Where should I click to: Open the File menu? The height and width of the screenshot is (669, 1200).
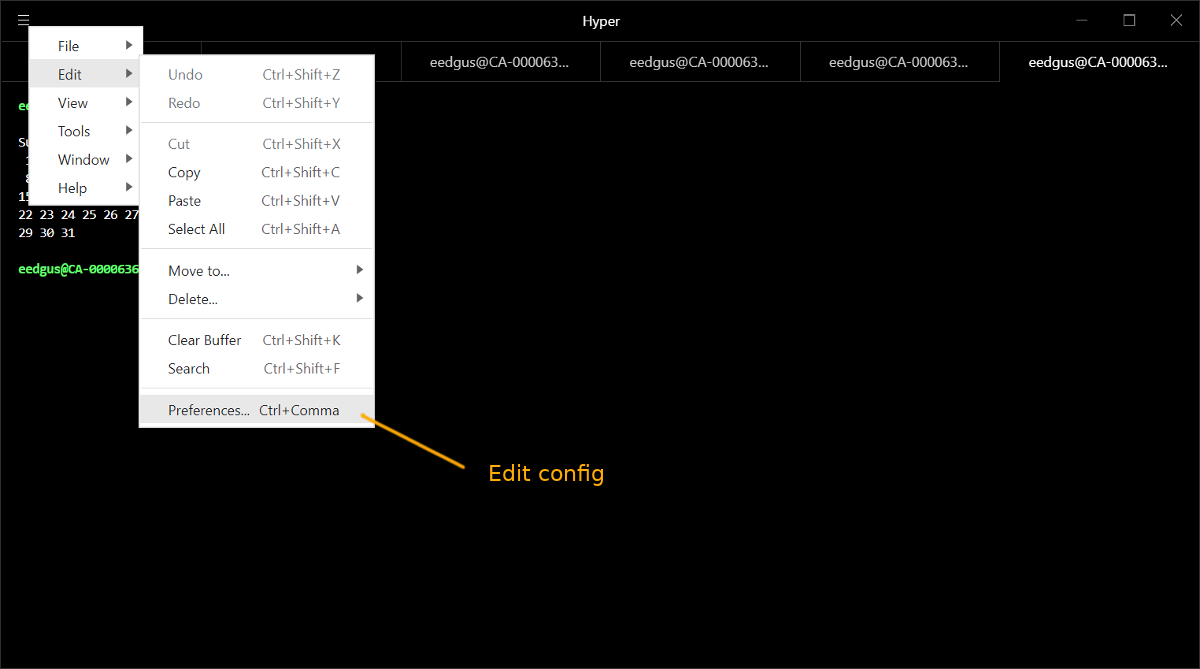coord(86,46)
